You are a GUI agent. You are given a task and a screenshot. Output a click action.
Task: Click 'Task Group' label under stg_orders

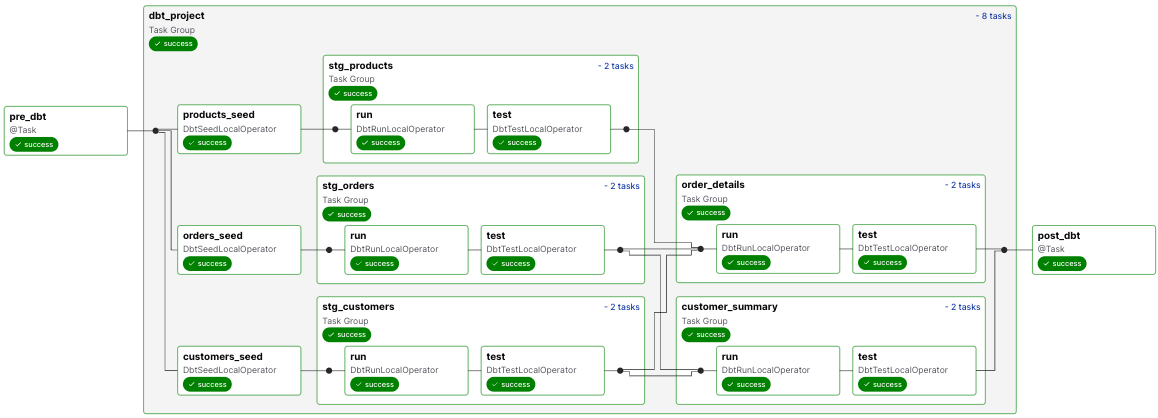pyautogui.click(x=346, y=200)
